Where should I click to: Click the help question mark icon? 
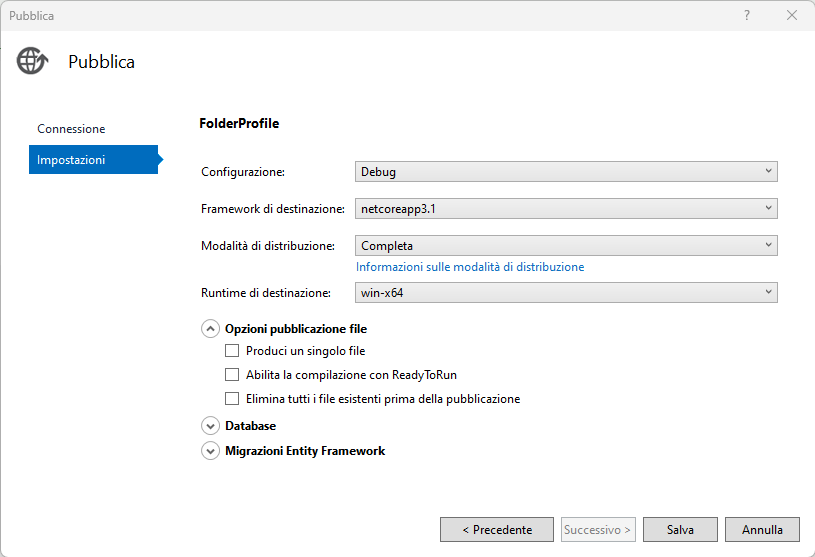(x=747, y=15)
